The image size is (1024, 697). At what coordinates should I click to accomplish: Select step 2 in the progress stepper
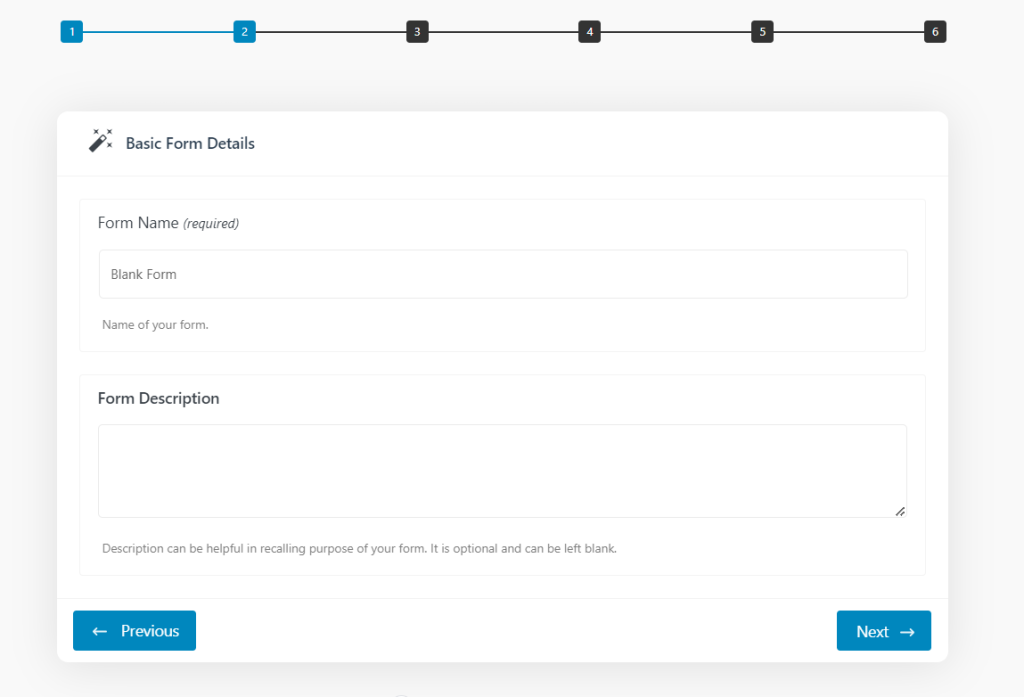(x=244, y=31)
